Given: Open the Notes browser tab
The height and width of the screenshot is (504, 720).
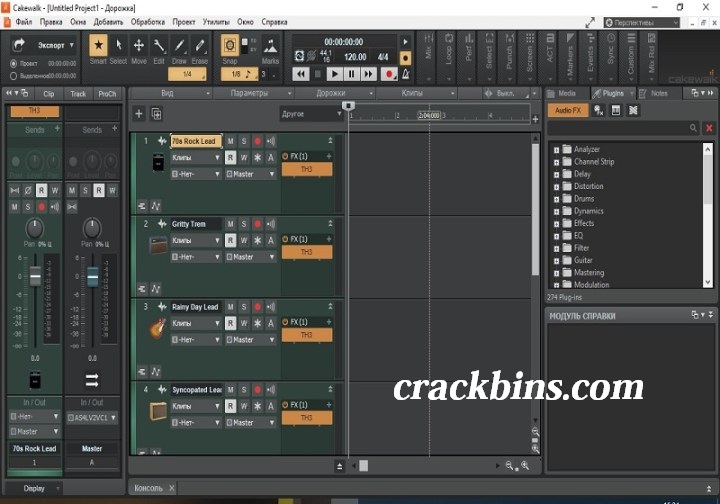Looking at the screenshot, I should (659, 93).
